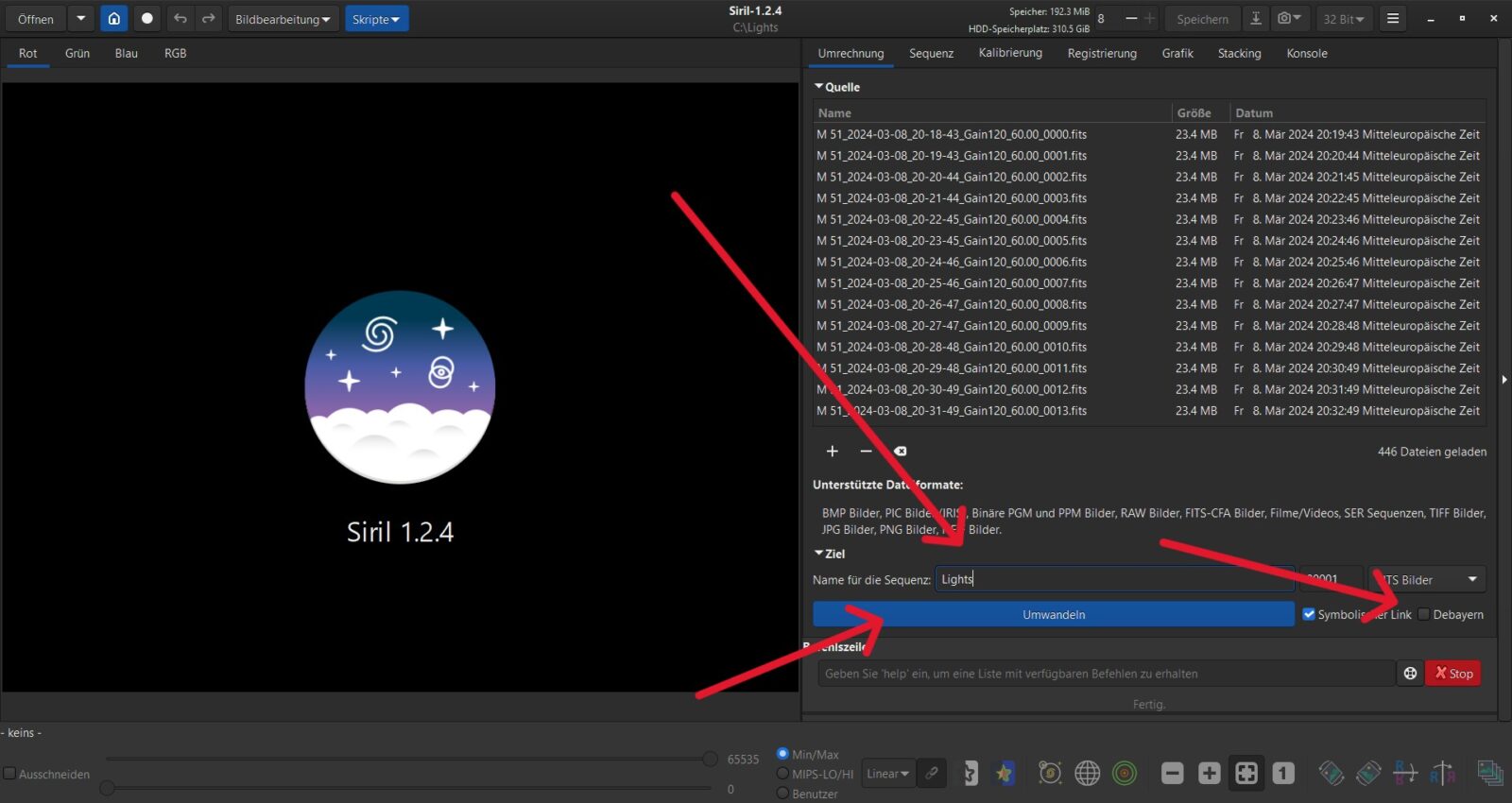Set zoom to 1:1 icon
The width and height of the screenshot is (1512, 803).
point(1283,774)
